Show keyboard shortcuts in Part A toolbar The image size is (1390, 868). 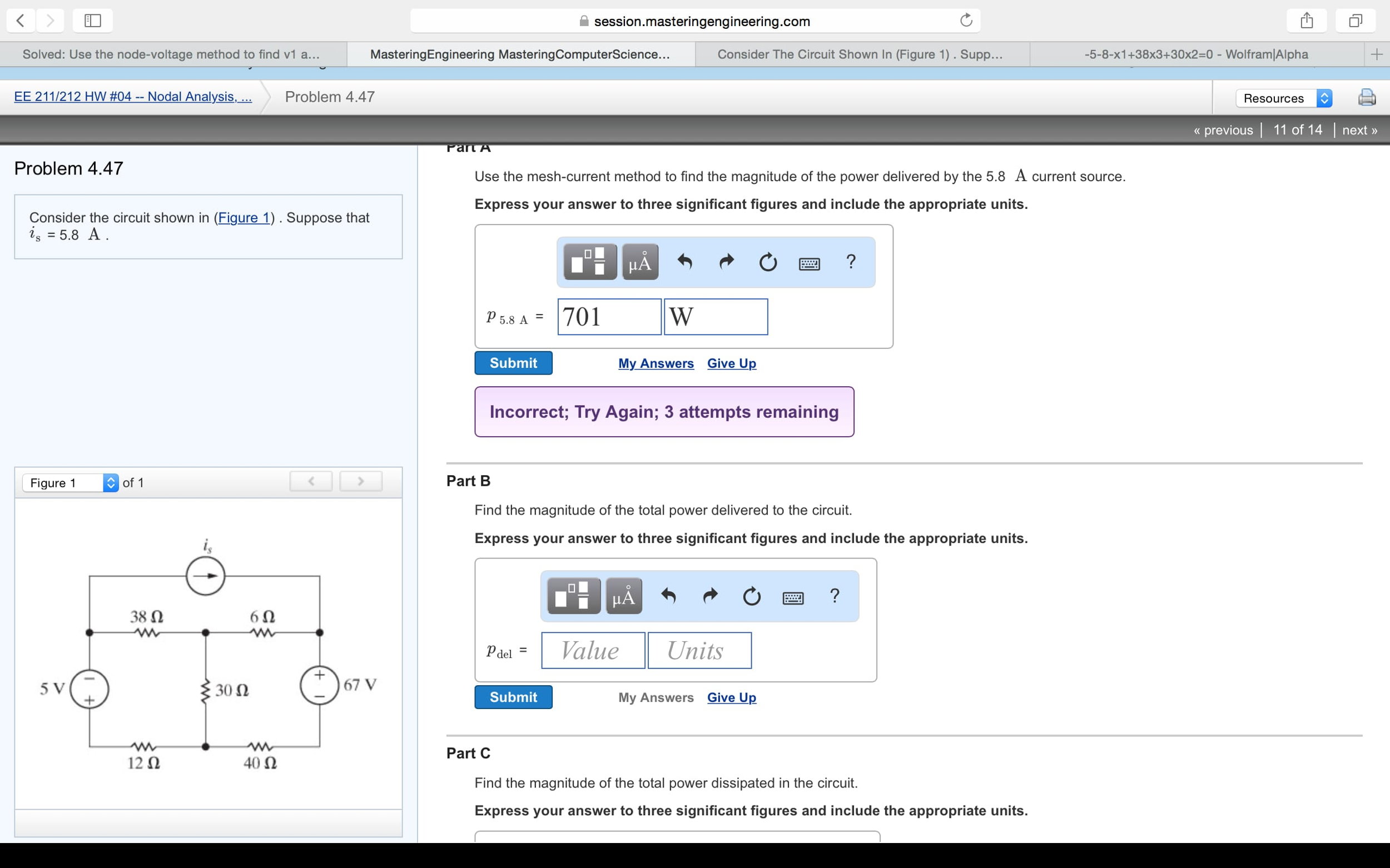(x=810, y=264)
